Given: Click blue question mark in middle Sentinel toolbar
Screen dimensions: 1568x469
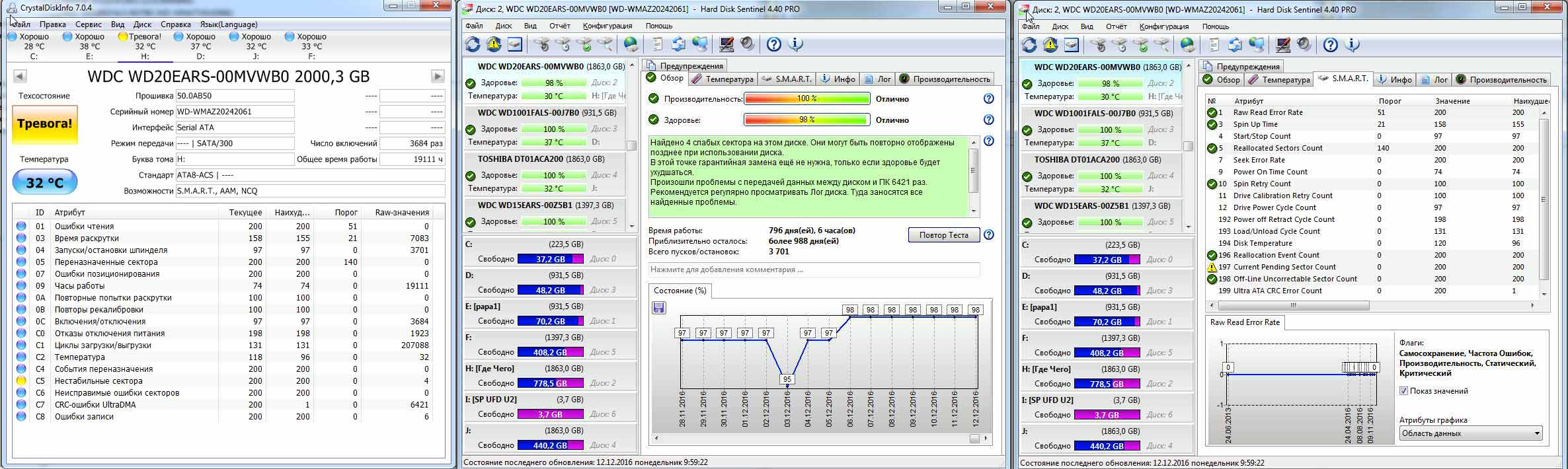Looking at the screenshot, I should (774, 44).
